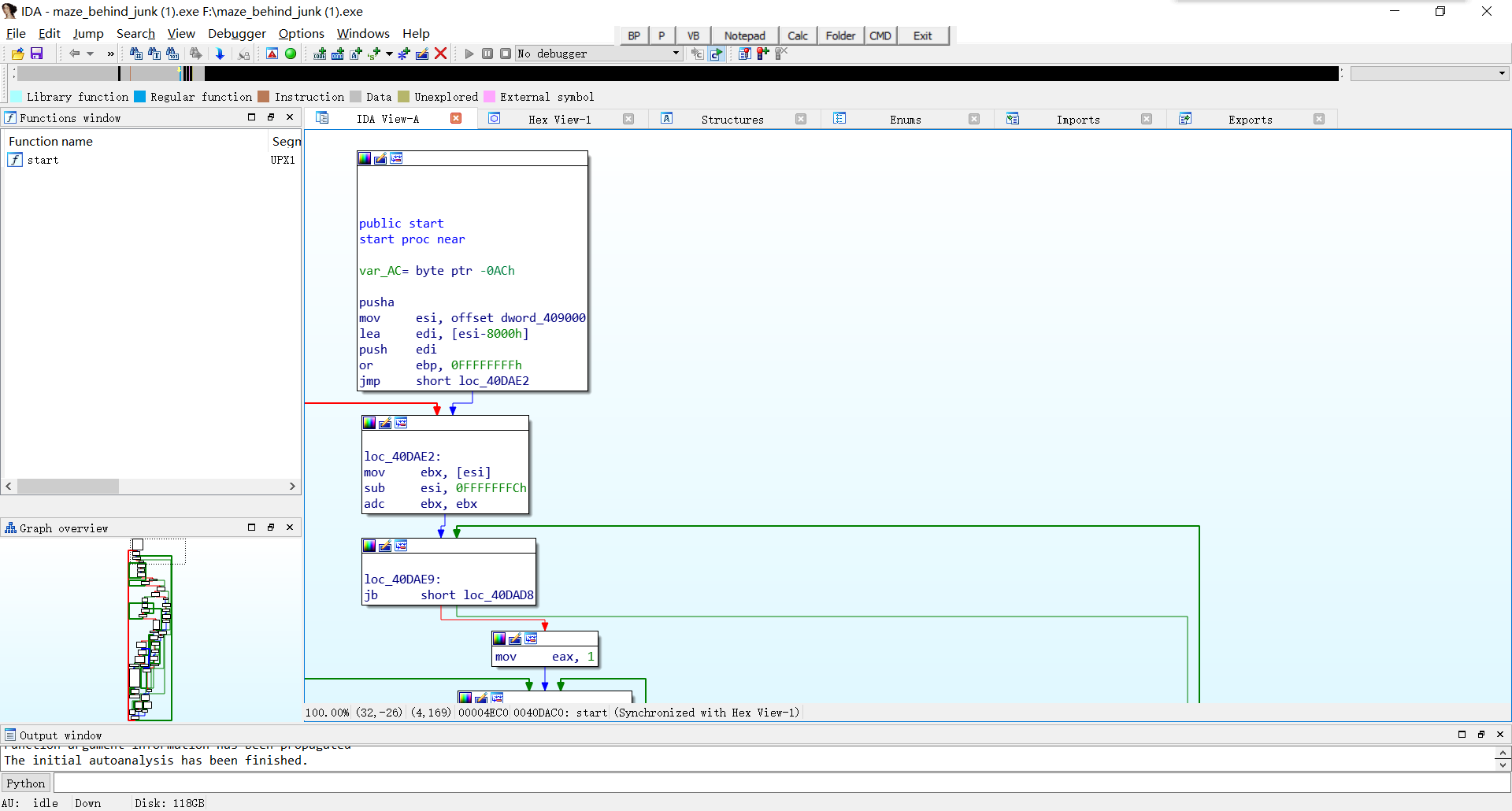Click the red warning triangle icon
Viewport: 1512px width, 811px height.
tap(272, 54)
